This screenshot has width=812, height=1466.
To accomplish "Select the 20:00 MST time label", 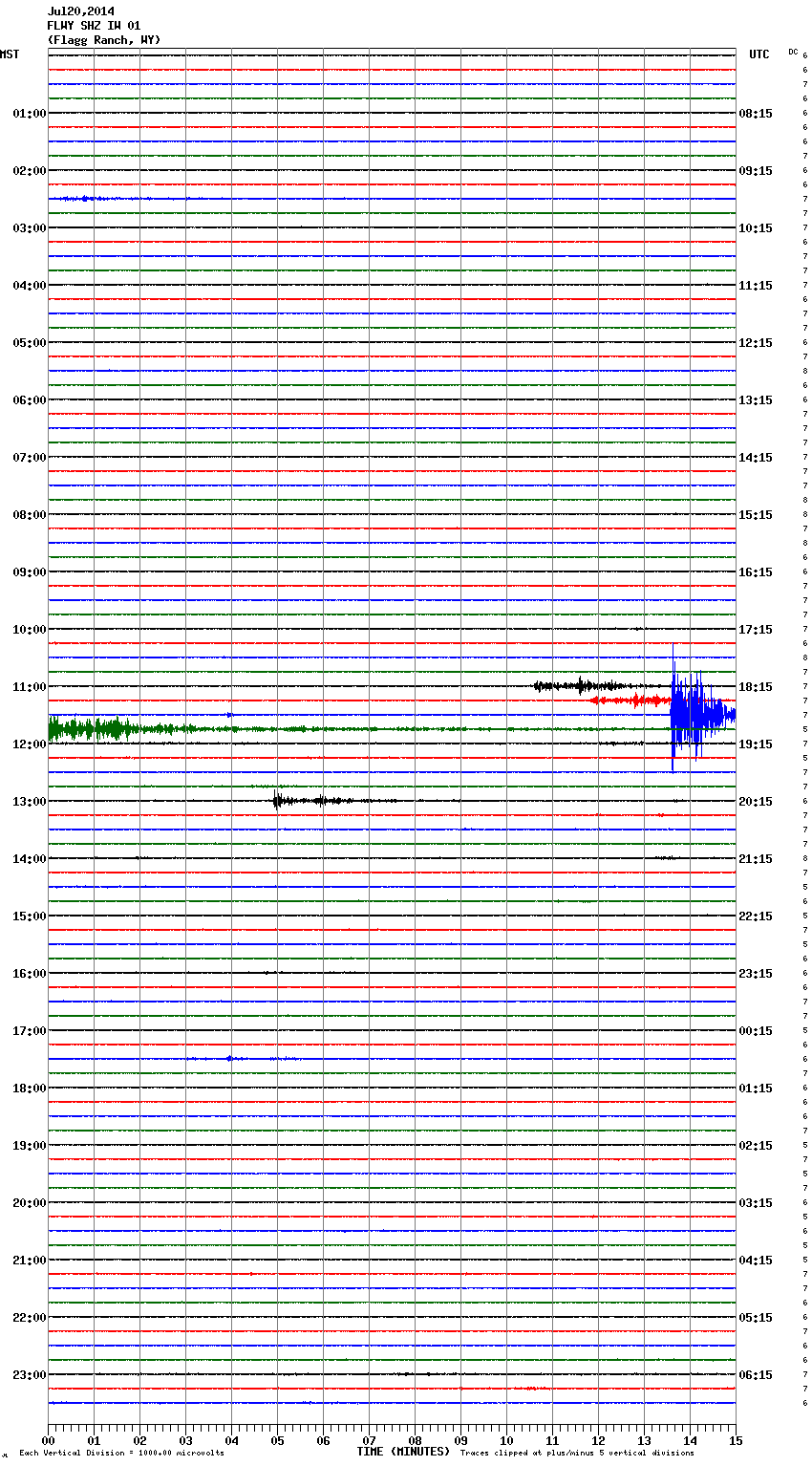I will tap(29, 1203).
